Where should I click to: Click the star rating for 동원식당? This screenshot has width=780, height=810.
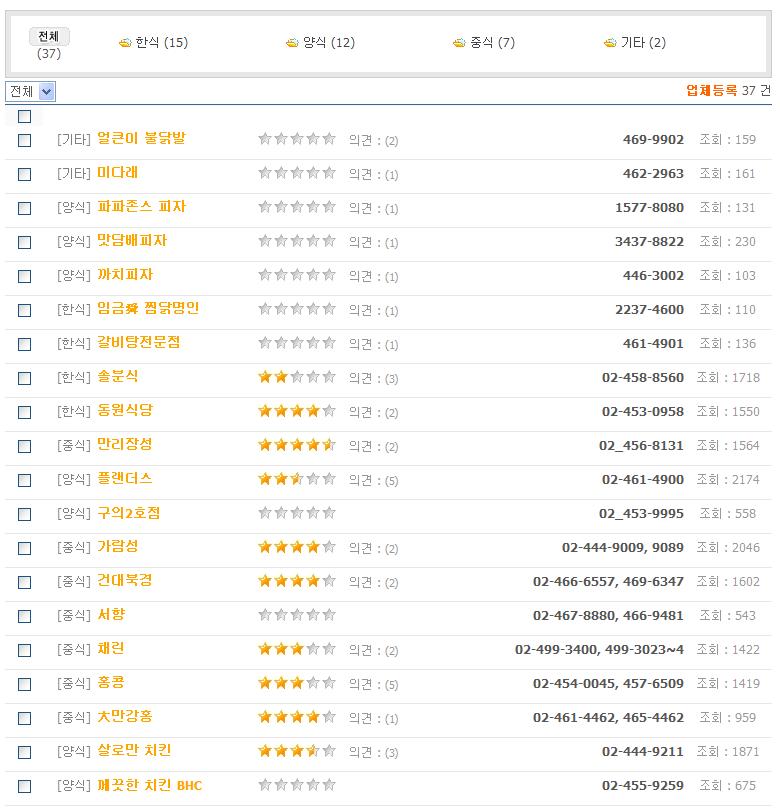click(x=296, y=411)
